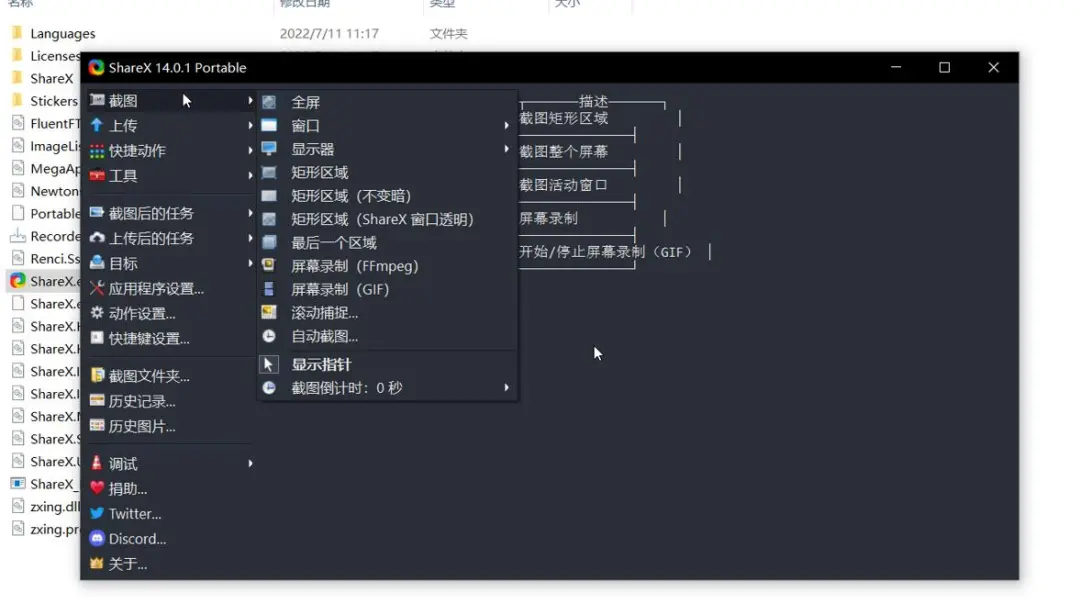Viewport: 1080px width, 615px height.
Task: Expand the monitor capture submenu
Action: [x=310, y=148]
